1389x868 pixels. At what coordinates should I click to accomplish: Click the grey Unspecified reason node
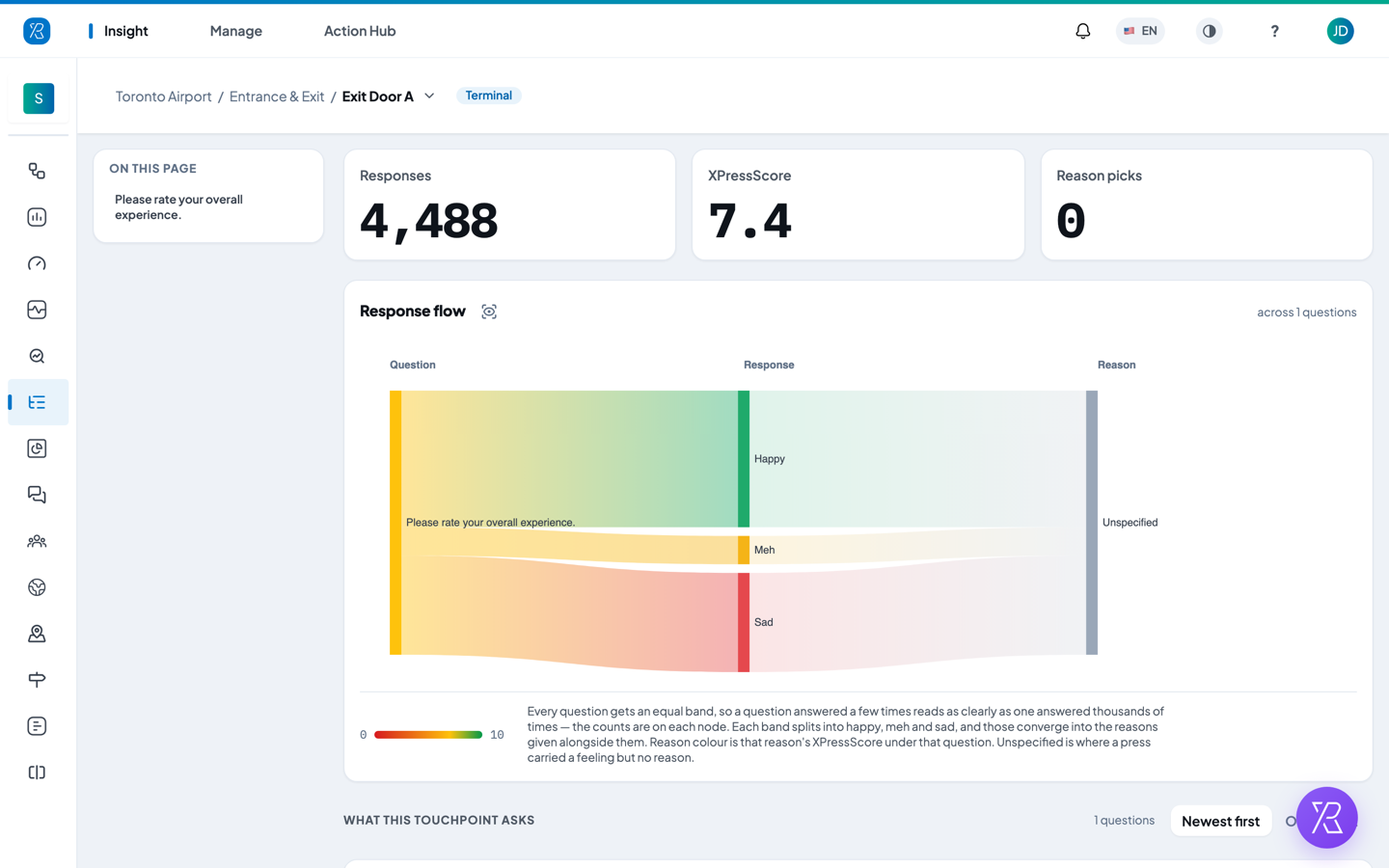point(1092,523)
